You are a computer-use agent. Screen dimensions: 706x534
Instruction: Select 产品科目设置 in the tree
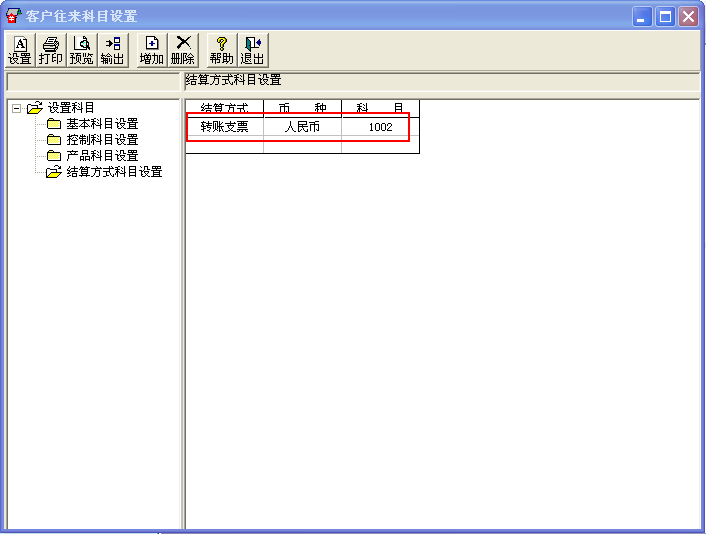click(x=102, y=156)
